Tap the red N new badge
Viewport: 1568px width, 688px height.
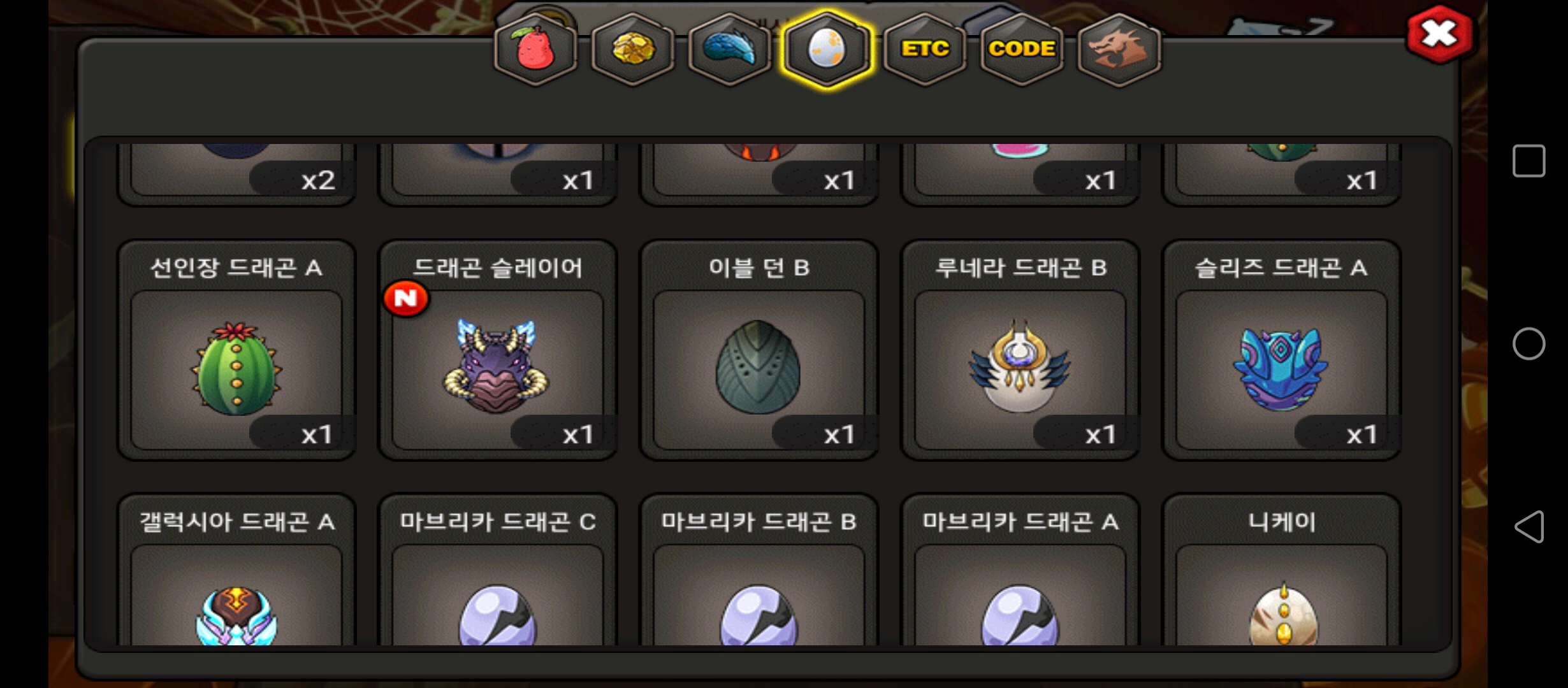coord(406,298)
